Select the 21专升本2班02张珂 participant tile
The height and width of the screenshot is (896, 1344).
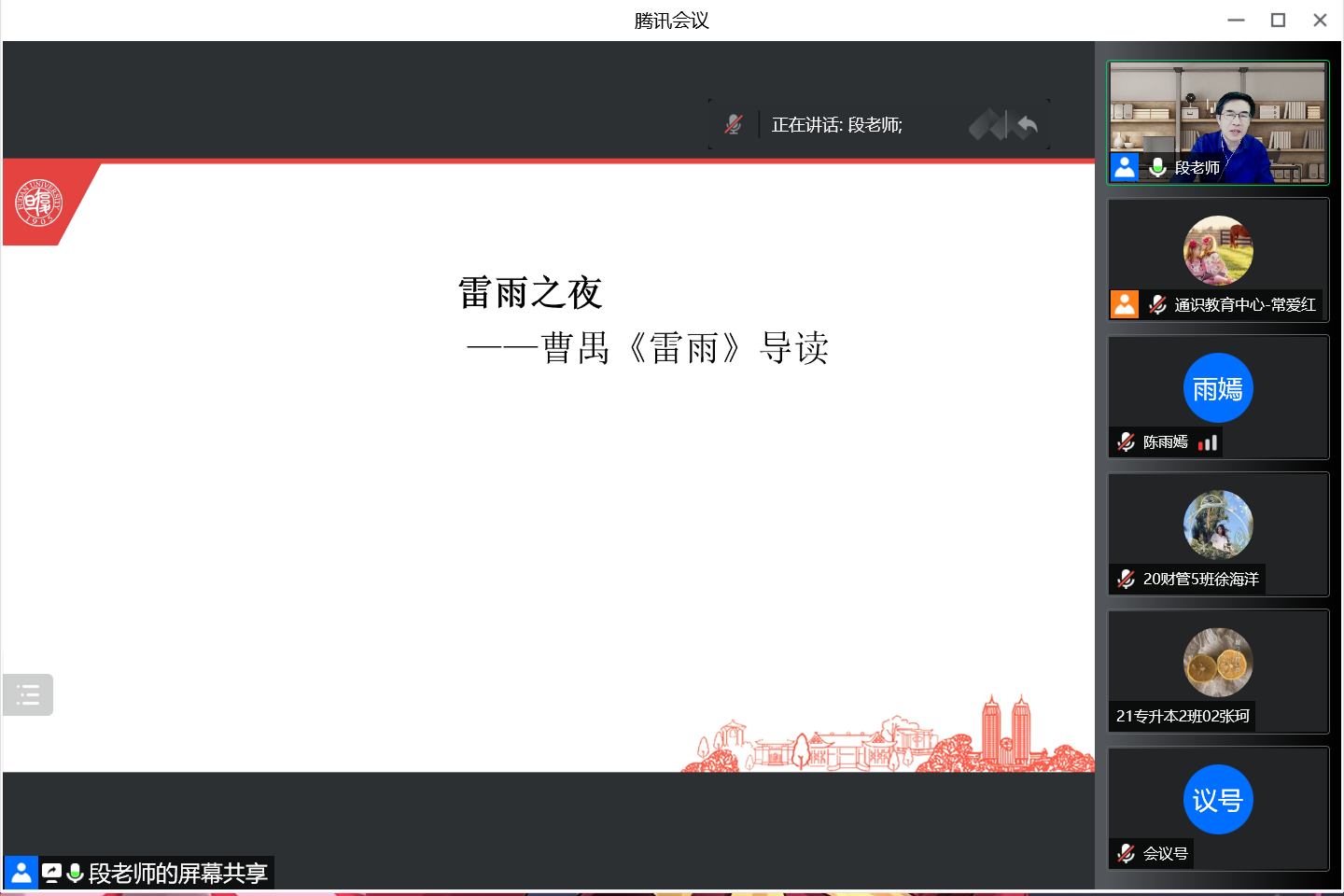point(1218,672)
